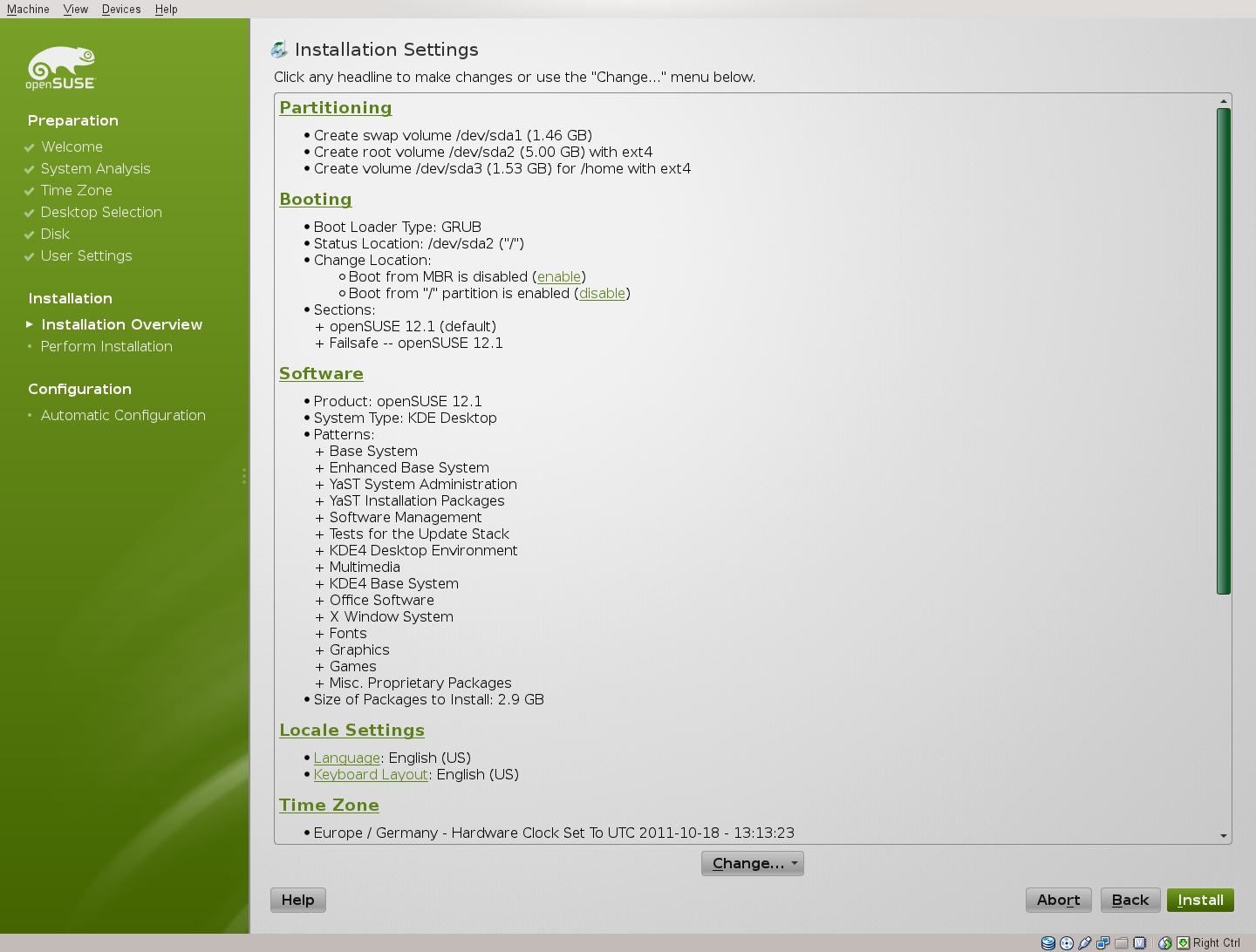Open the Change... dropdown button
The height and width of the screenshot is (952, 1256).
click(x=753, y=863)
